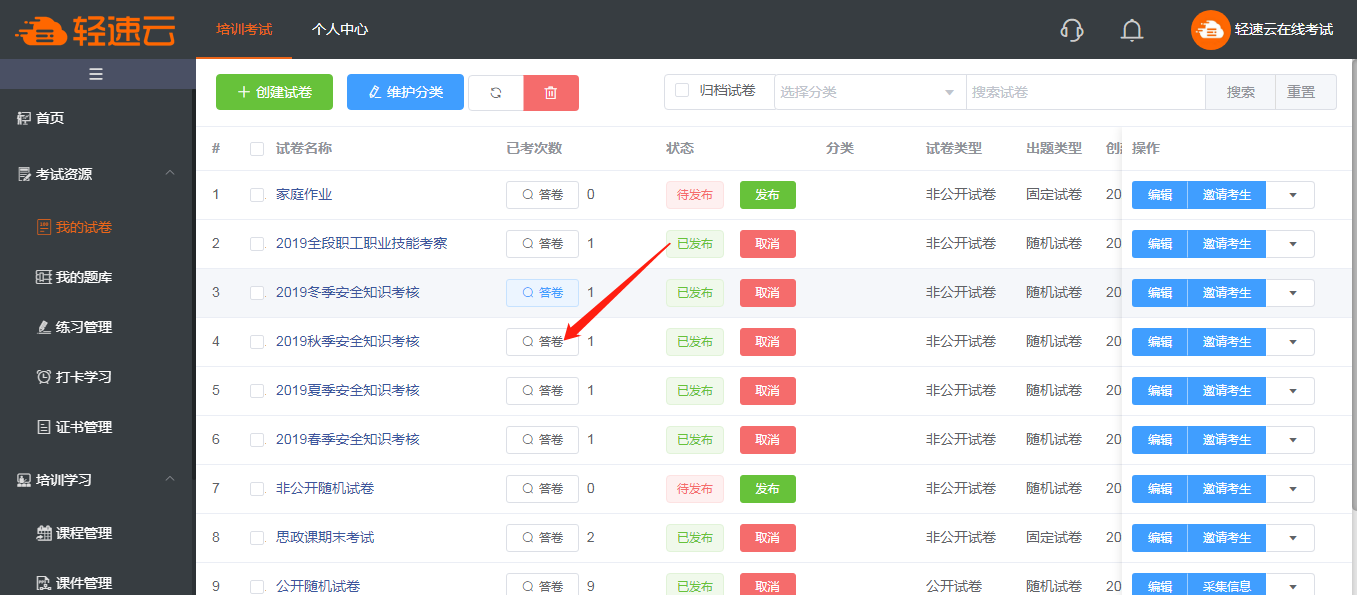Click 答卷 button for 2019秋季安全知识考核

pyautogui.click(x=542, y=342)
